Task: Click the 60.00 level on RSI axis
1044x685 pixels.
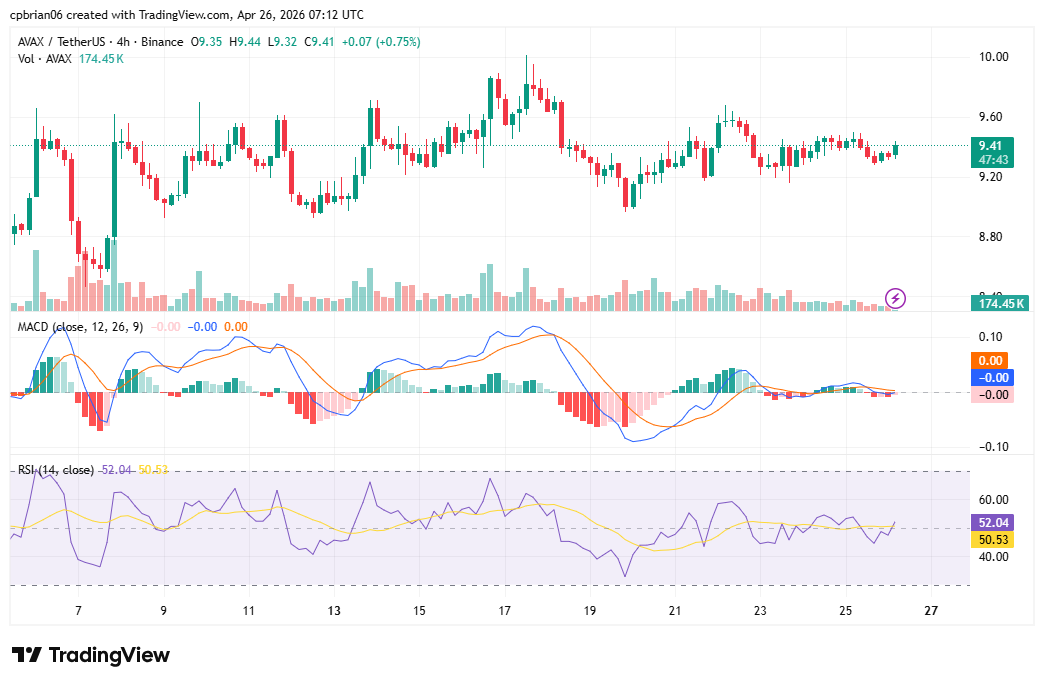Action: 993,500
